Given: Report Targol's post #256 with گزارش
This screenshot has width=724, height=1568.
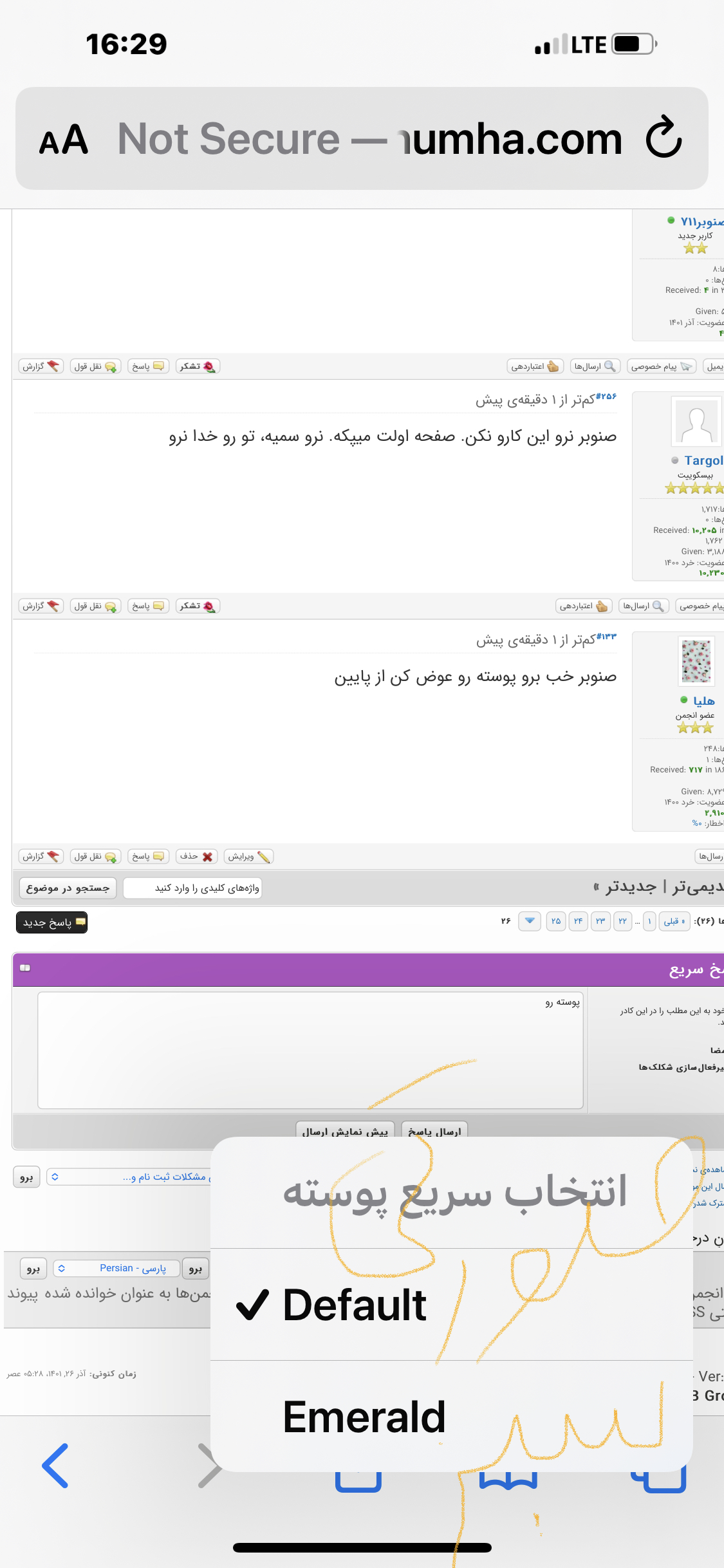Looking at the screenshot, I should 41,606.
